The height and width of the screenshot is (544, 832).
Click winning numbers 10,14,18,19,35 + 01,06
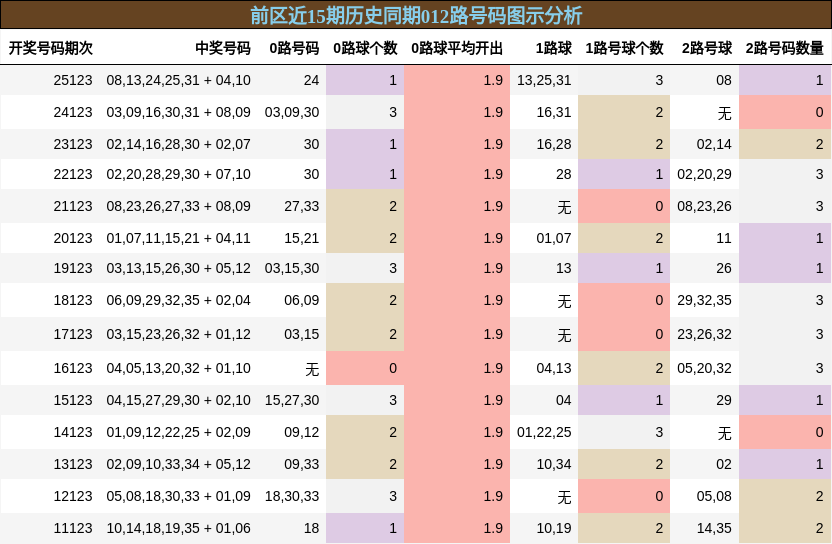tap(178, 528)
